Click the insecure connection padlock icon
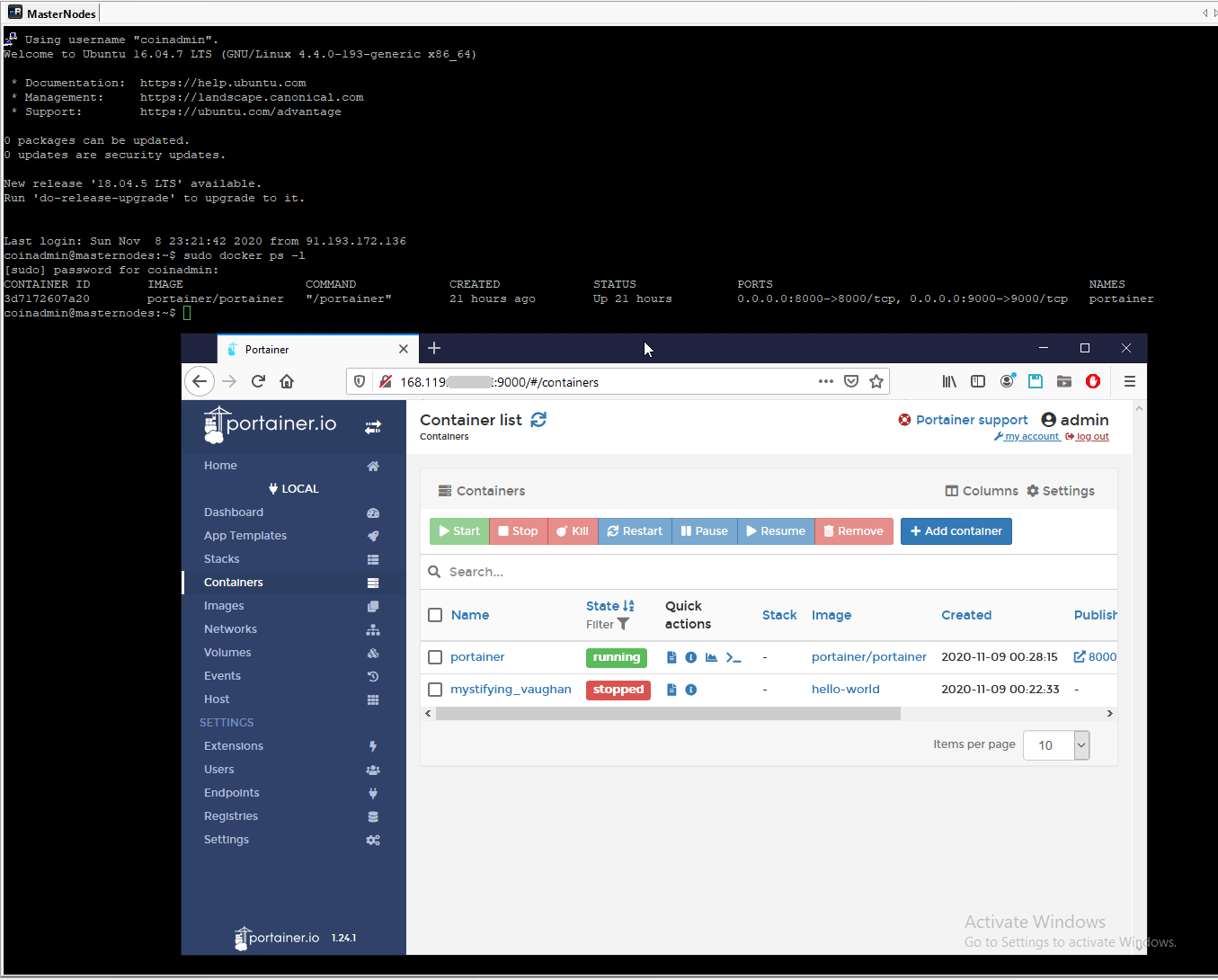Screen dimensions: 1218x980 pyautogui.click(x=386, y=381)
